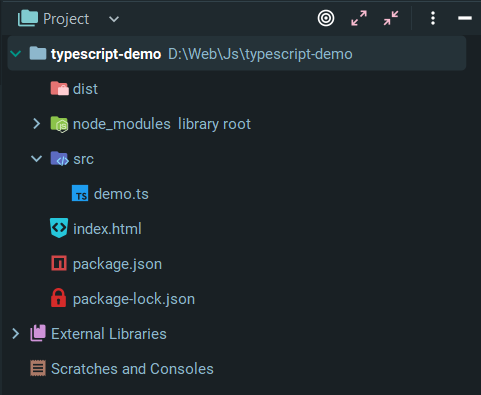Click the Expand All arrows icon

point(359,18)
